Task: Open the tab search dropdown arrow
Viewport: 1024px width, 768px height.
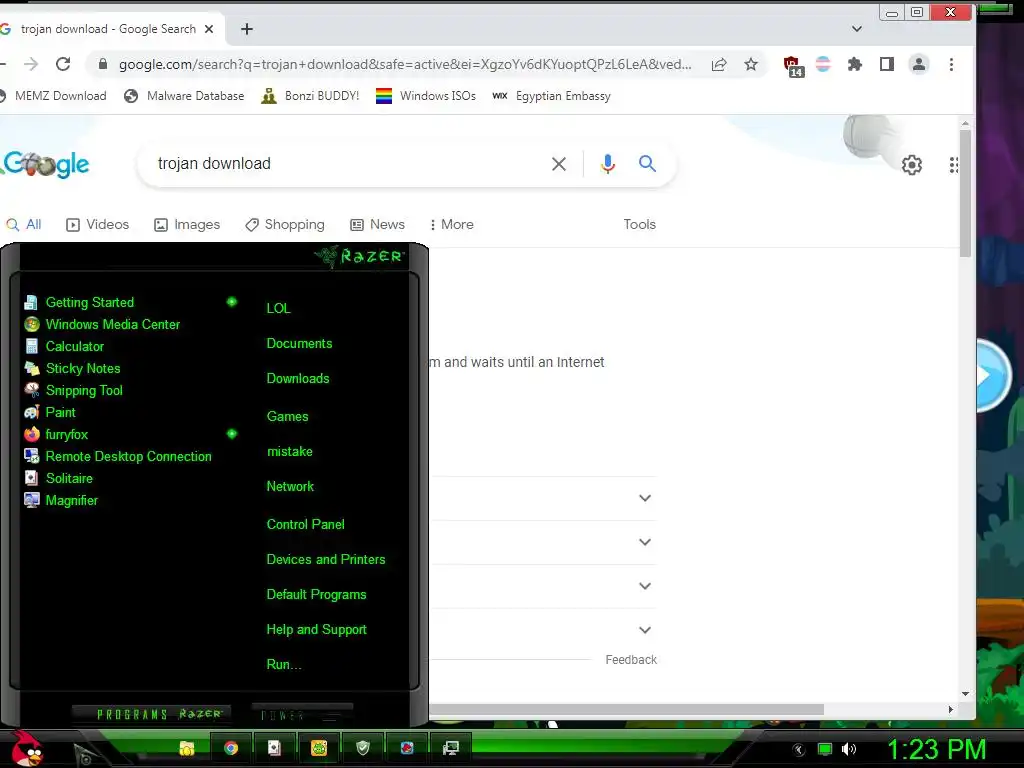Action: pos(857,29)
